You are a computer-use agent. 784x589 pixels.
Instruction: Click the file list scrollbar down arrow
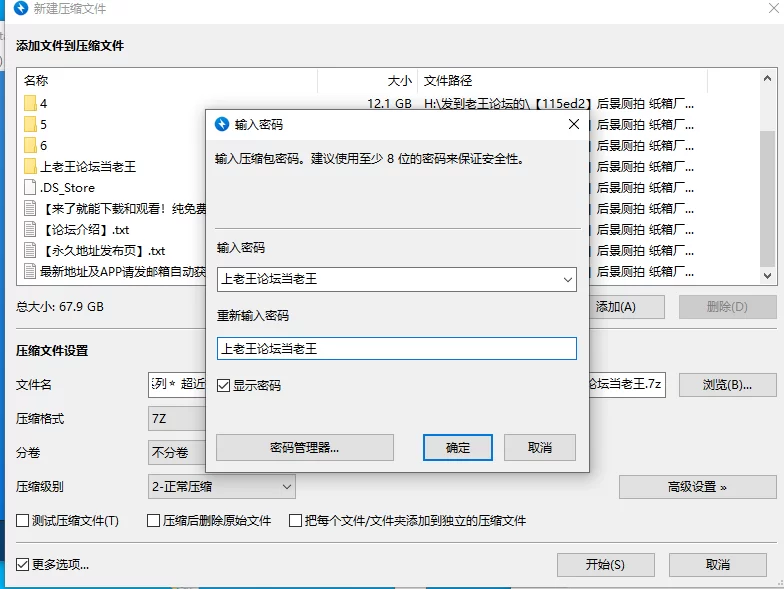click(x=768, y=276)
